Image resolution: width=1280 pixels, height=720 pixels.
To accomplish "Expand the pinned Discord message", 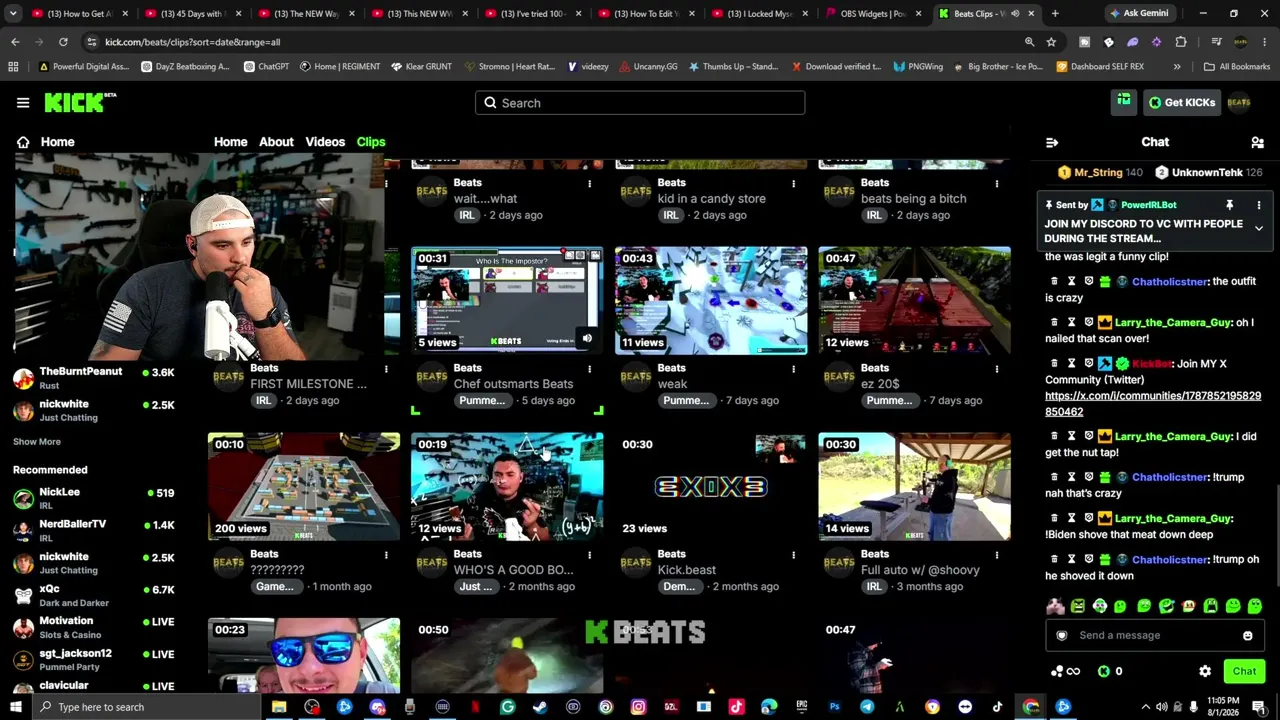I will click(x=1259, y=229).
